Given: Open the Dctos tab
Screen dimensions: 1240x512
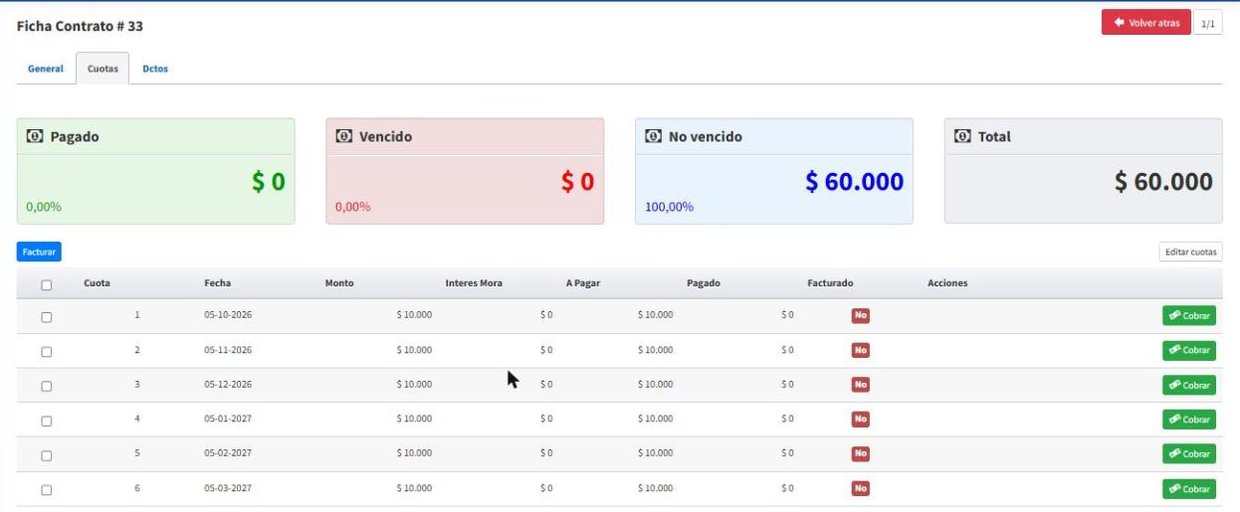Looking at the screenshot, I should click(x=155, y=69).
